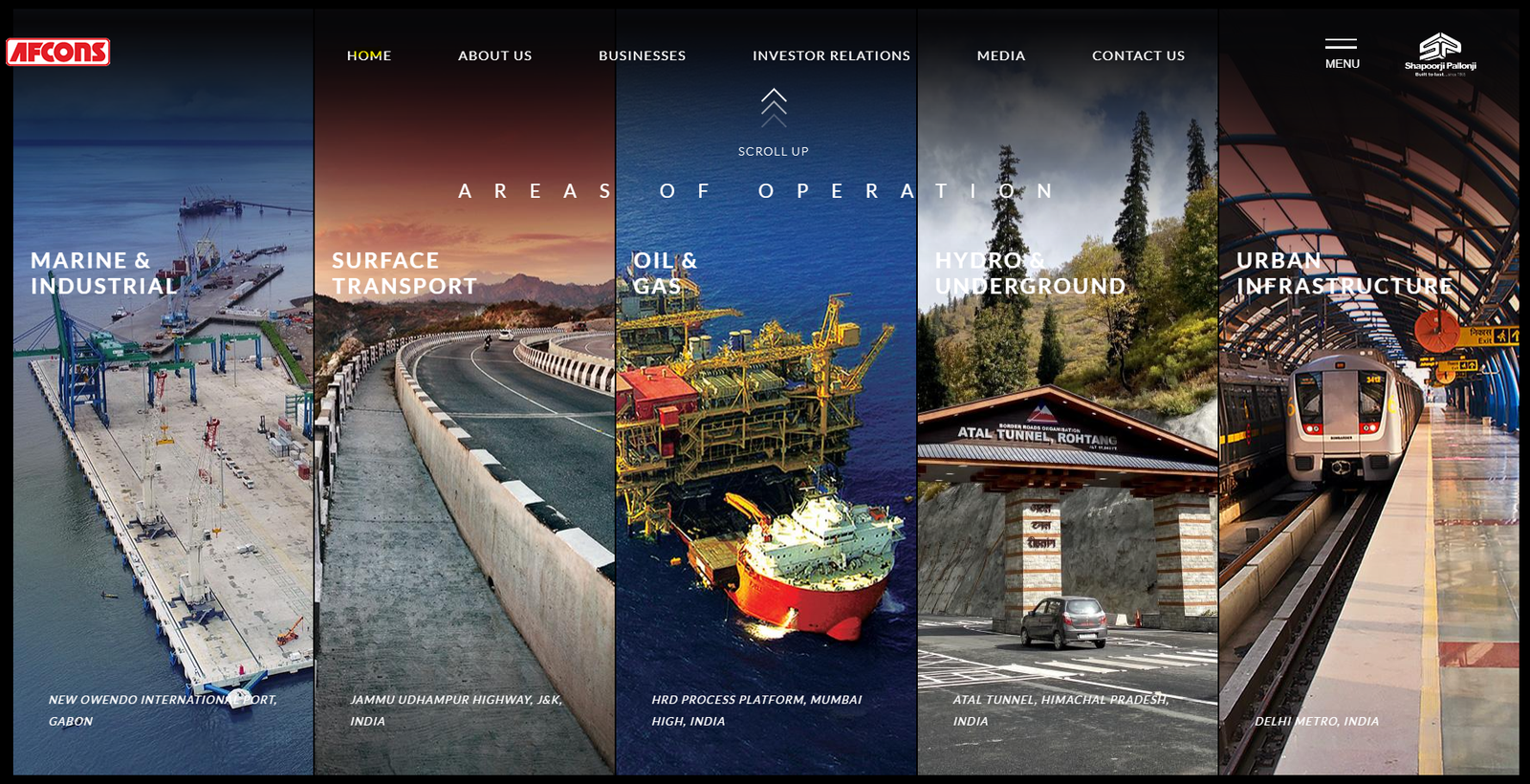This screenshot has width=1530, height=784.
Task: Click the New Owendo International Port caption
Action: tap(163, 710)
